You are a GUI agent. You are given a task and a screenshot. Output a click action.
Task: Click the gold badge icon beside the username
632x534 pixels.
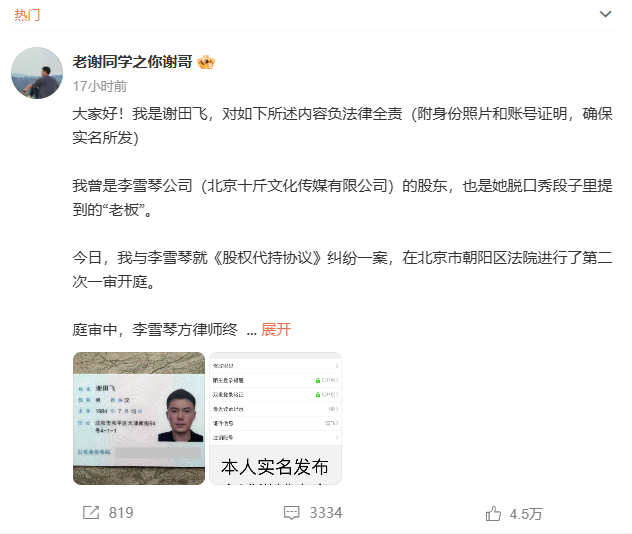coord(206,62)
